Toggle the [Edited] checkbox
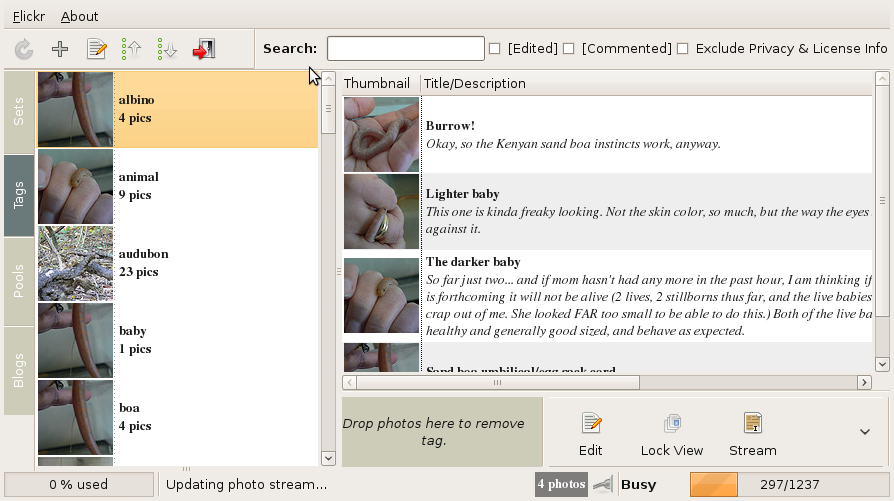 coord(494,48)
